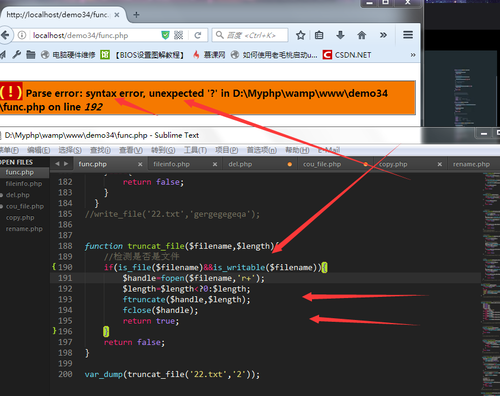Click the error exclamation icon
Viewport: 500px width, 396px height.
[11, 92]
